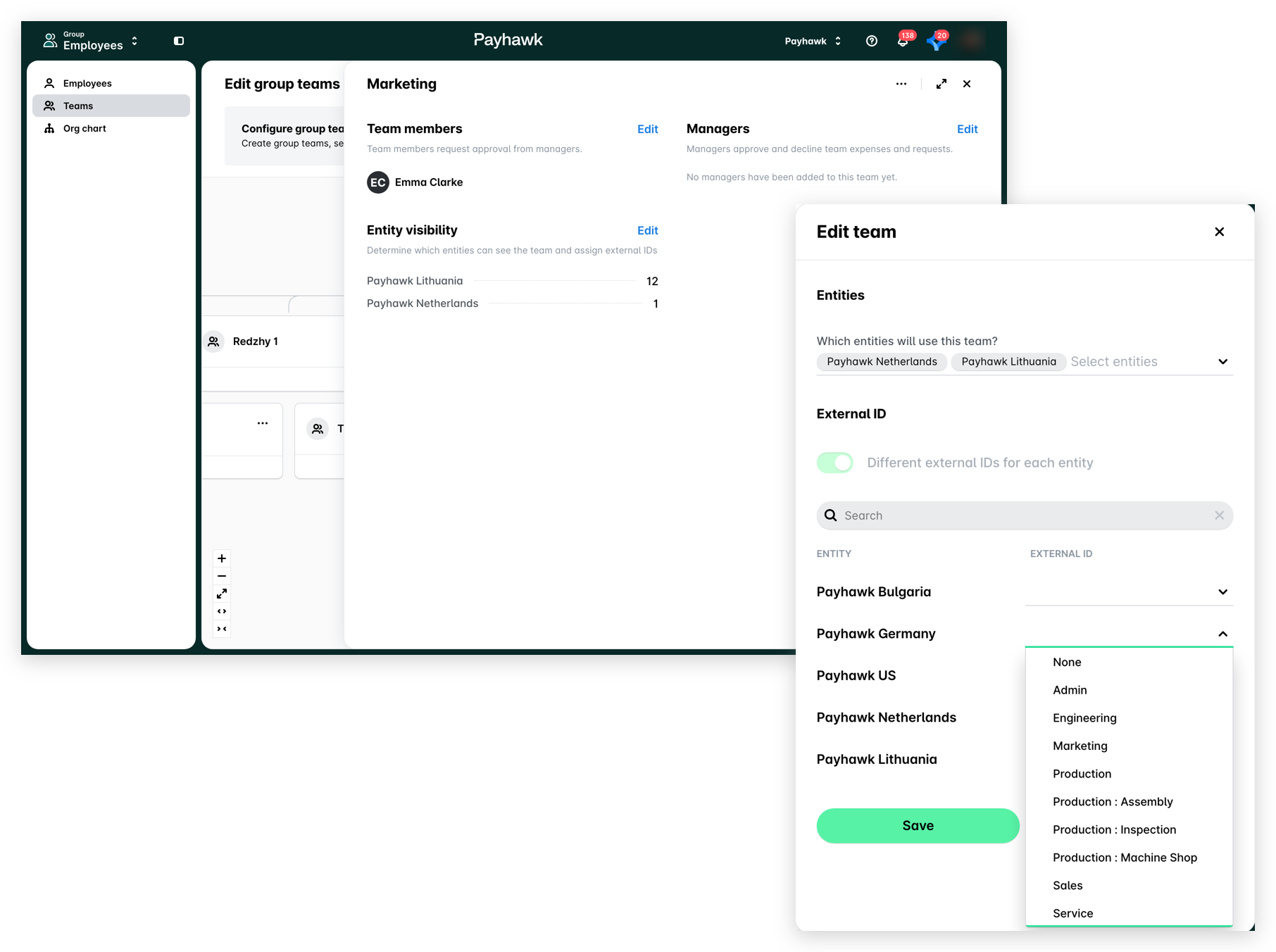Click the Payhawk Lithuania entity chip

(1008, 362)
